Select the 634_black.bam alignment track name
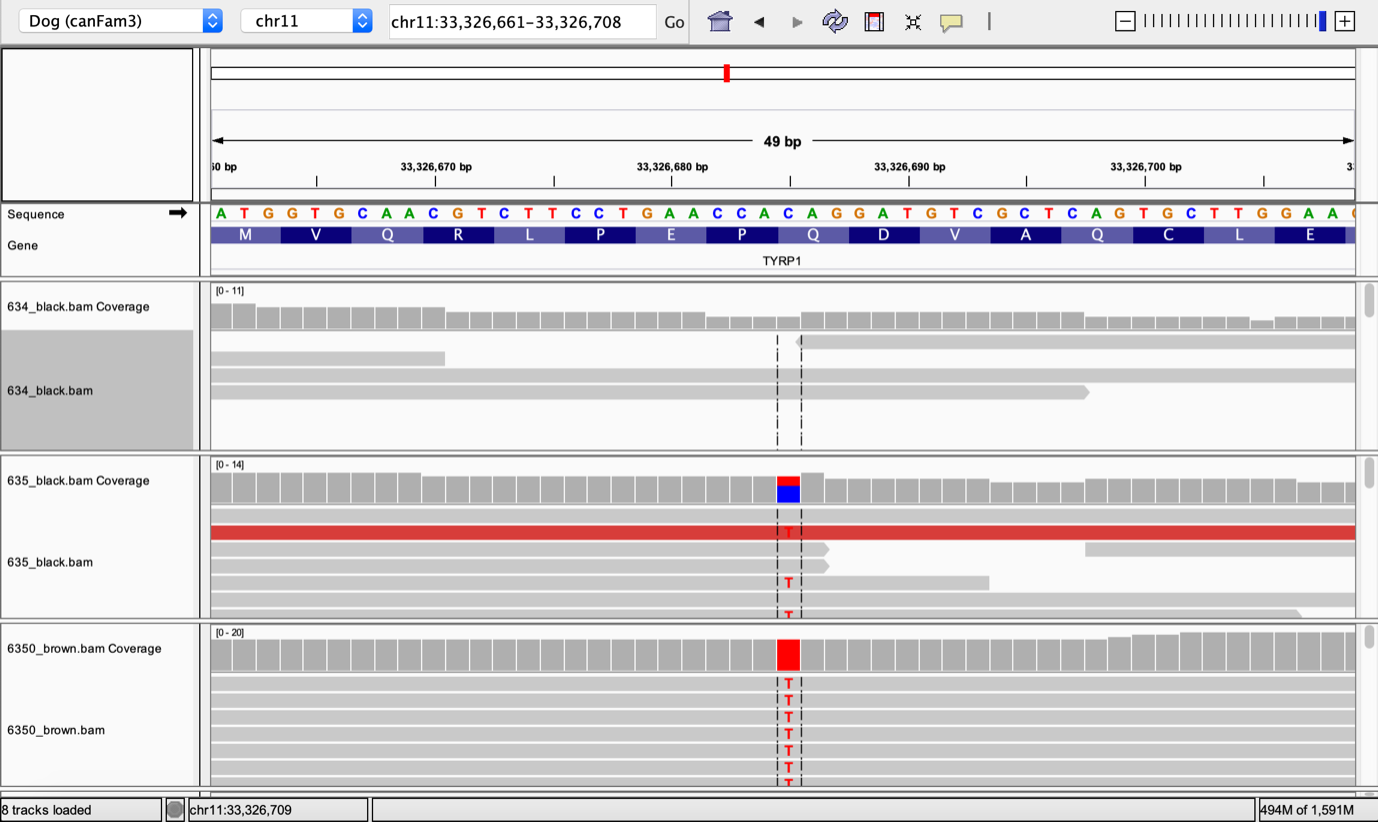Viewport: 1381px width, 825px height. click(50, 391)
